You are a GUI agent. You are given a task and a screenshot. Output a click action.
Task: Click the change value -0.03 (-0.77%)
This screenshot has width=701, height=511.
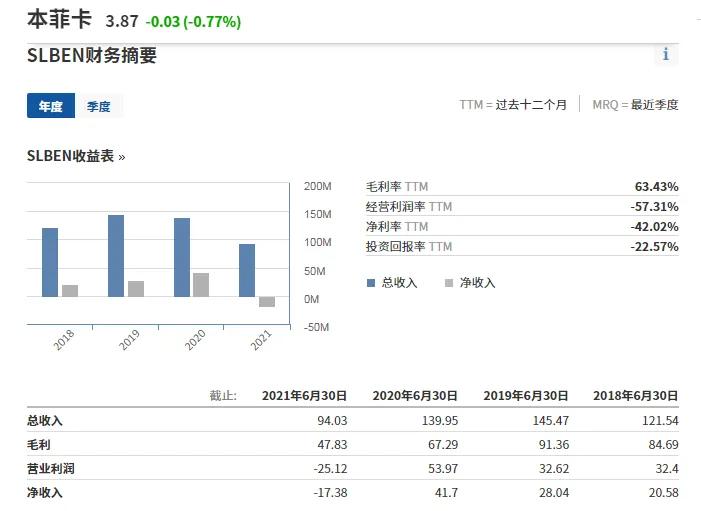(x=193, y=21)
